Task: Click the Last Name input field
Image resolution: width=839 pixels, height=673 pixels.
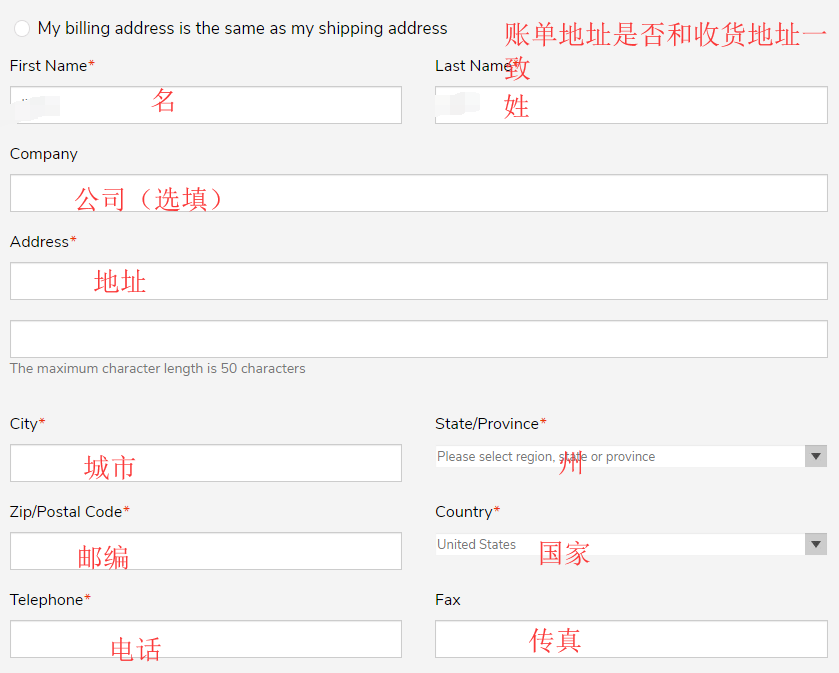Action: click(x=631, y=105)
